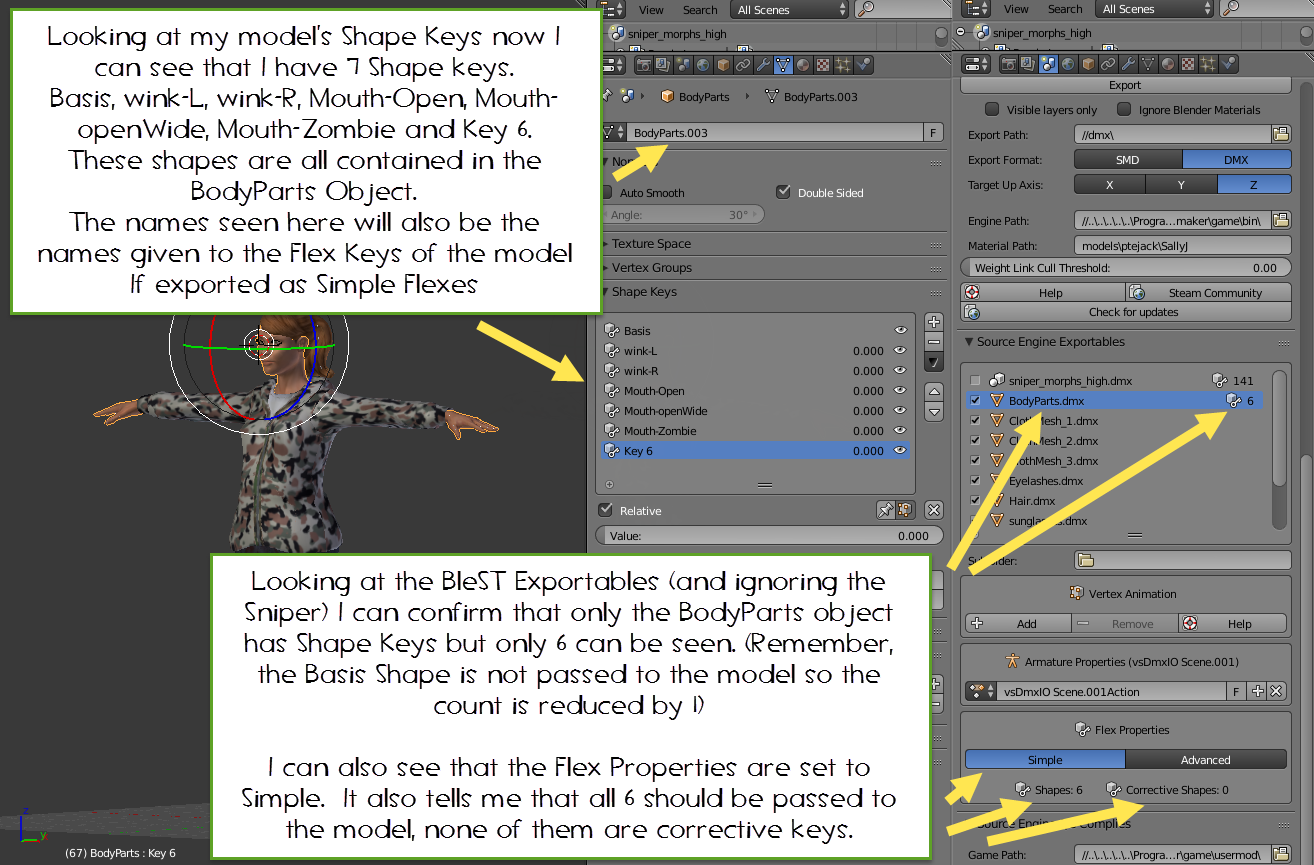This screenshot has height=865, width=1314.
Task: Open Modifiers tab in right properties panel
Action: pyautogui.click(x=1128, y=65)
